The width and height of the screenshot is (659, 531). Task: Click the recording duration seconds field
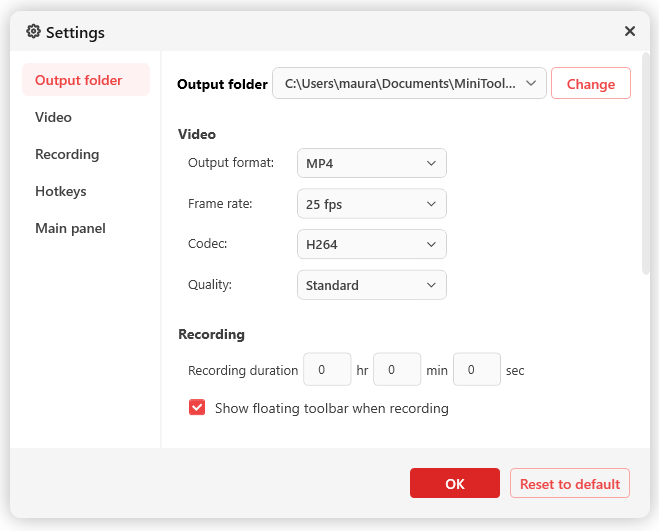pos(477,370)
